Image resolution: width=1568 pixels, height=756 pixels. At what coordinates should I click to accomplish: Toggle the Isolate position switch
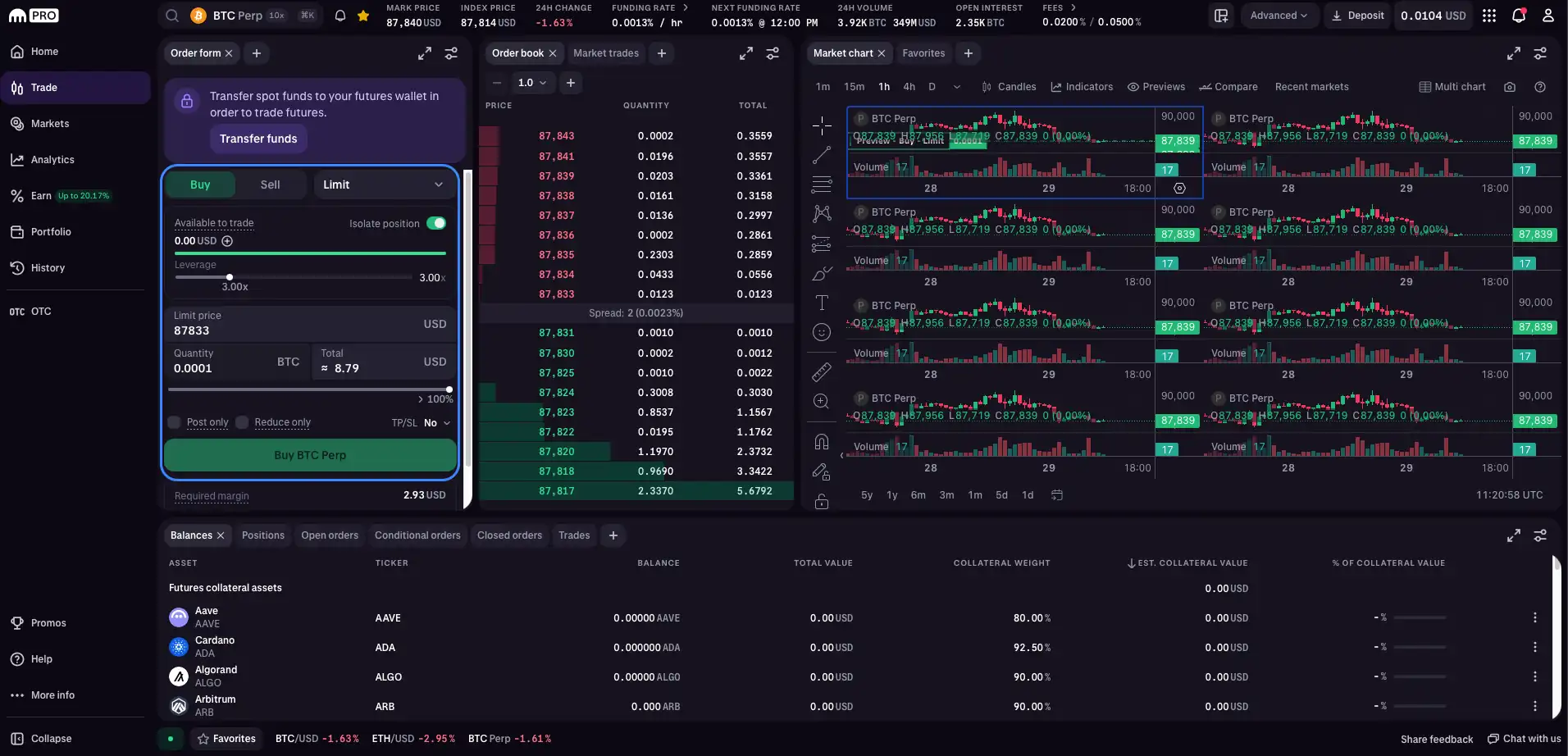[435, 223]
